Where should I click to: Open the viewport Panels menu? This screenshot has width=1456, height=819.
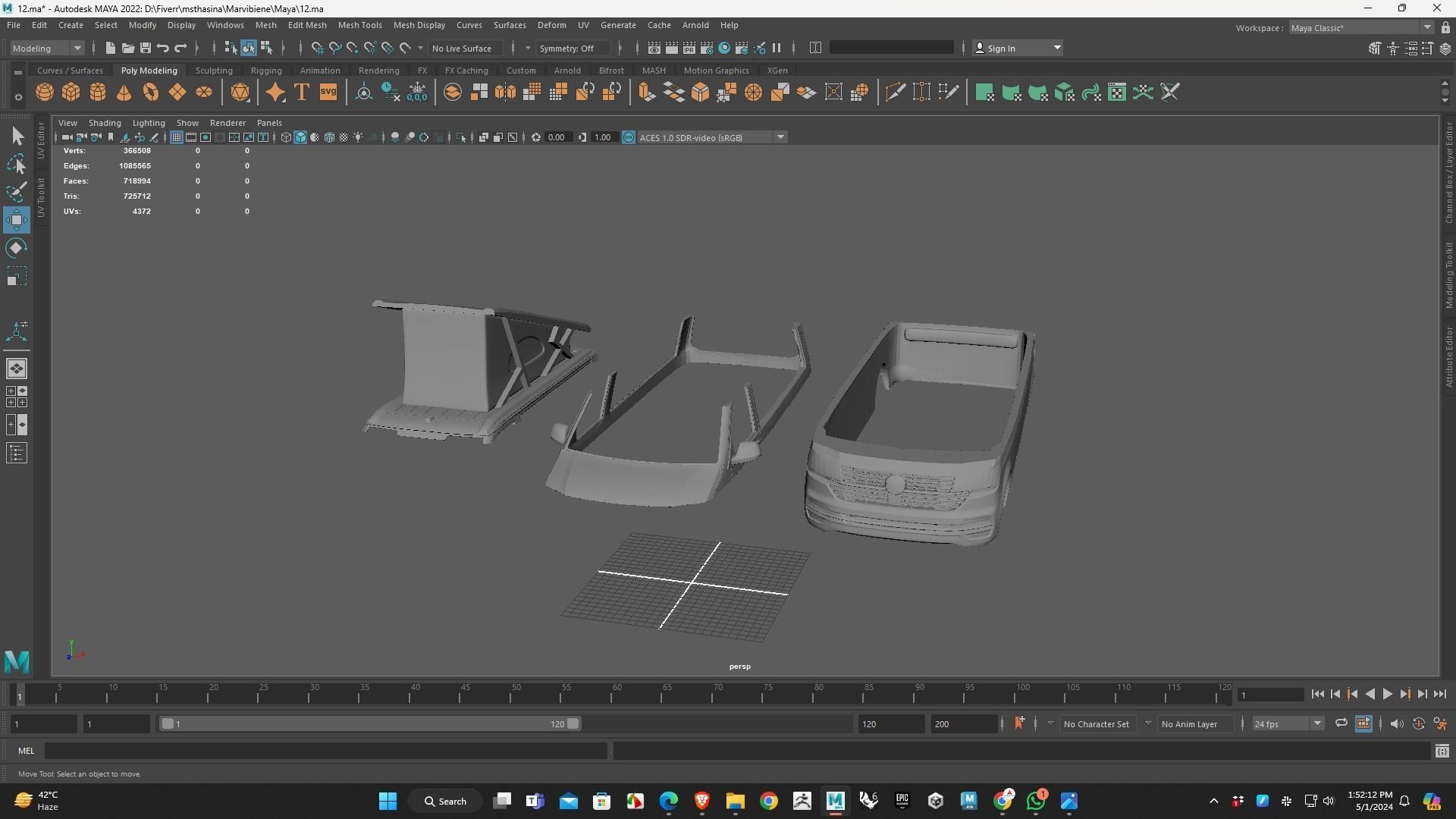[x=269, y=123]
